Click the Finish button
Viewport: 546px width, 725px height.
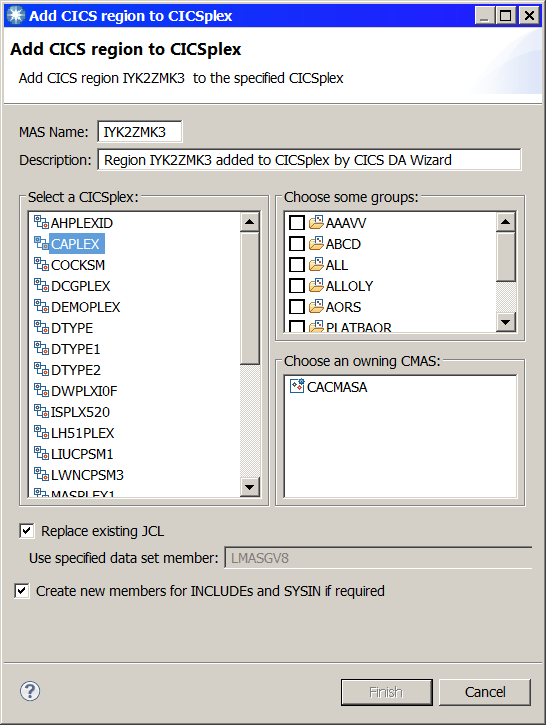386,692
